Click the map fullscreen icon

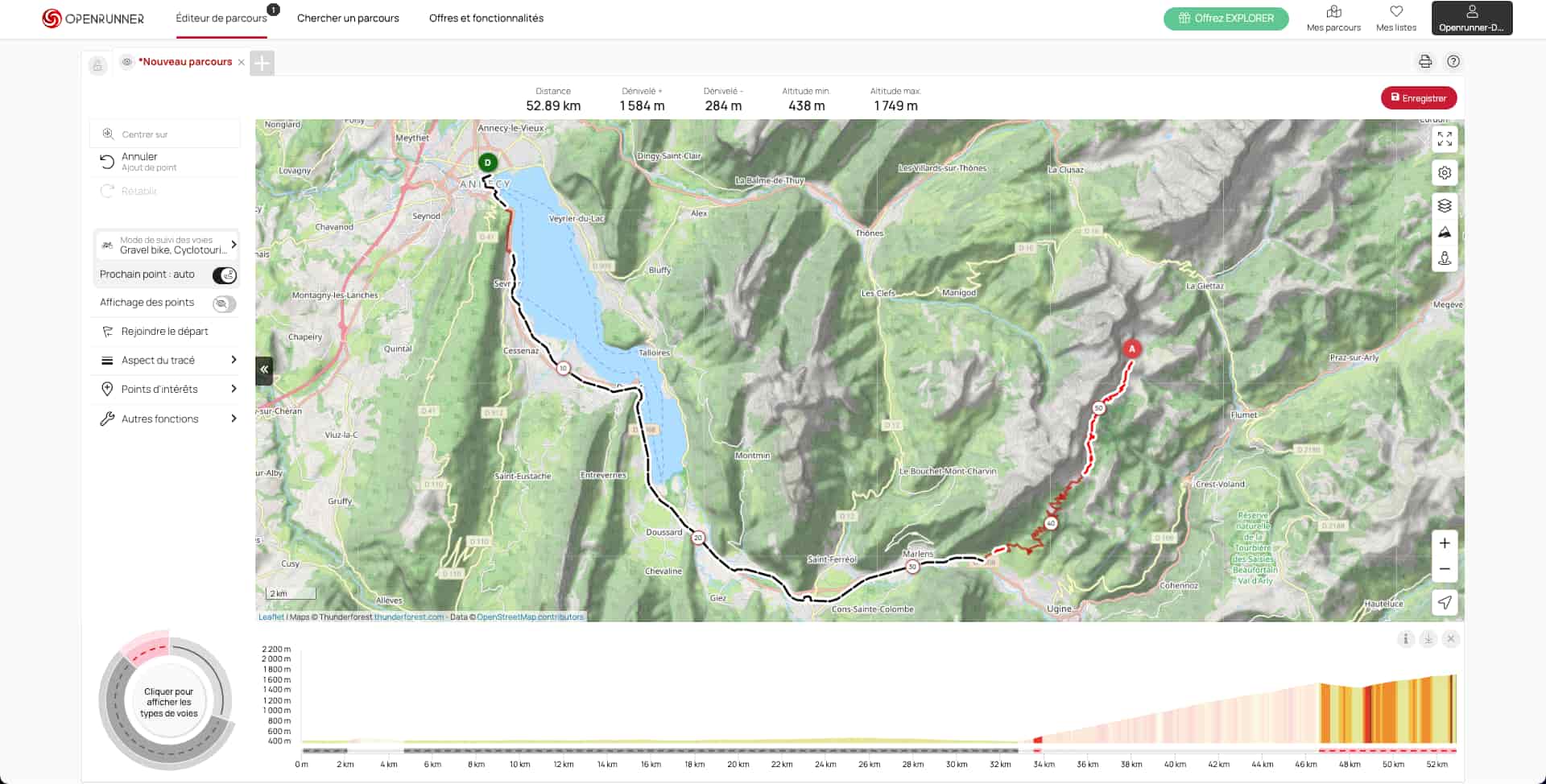tap(1445, 139)
